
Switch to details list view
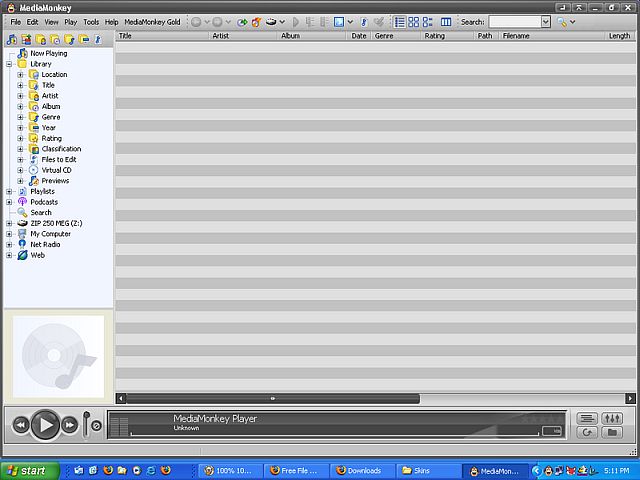point(400,22)
